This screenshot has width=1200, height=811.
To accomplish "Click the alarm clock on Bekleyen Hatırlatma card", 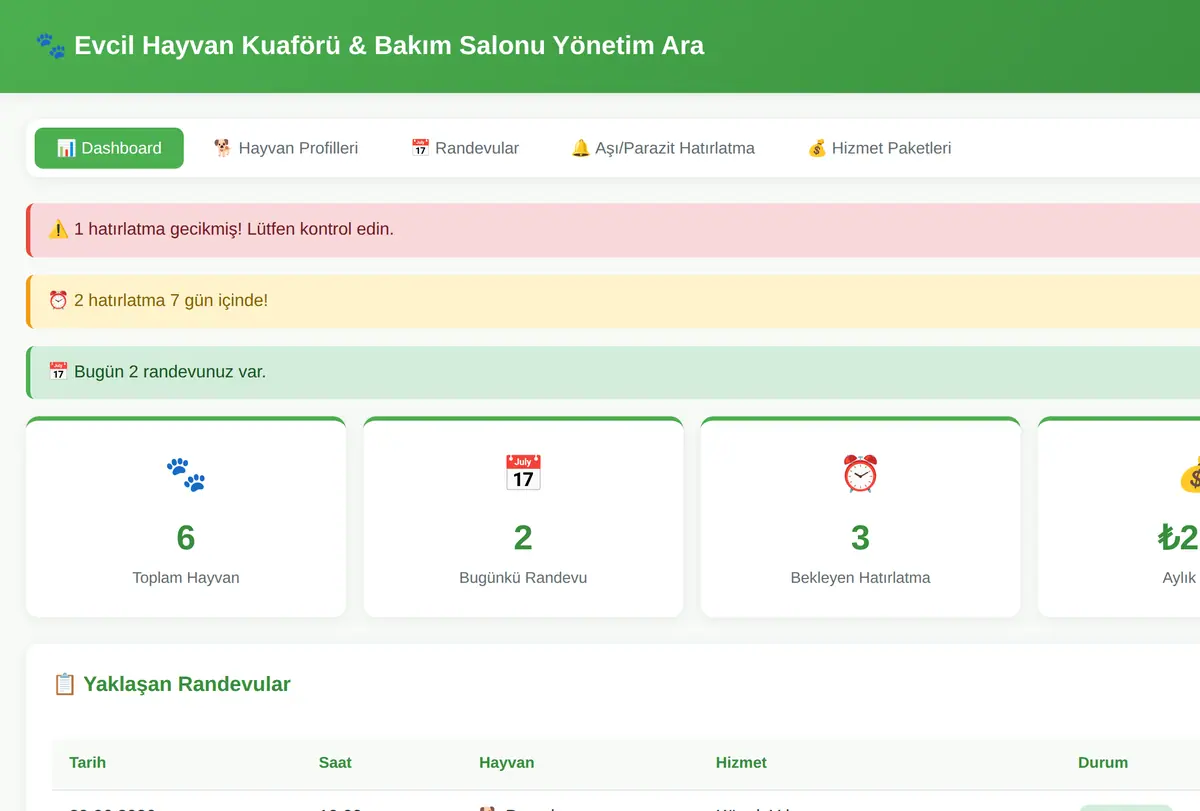I will coord(860,473).
